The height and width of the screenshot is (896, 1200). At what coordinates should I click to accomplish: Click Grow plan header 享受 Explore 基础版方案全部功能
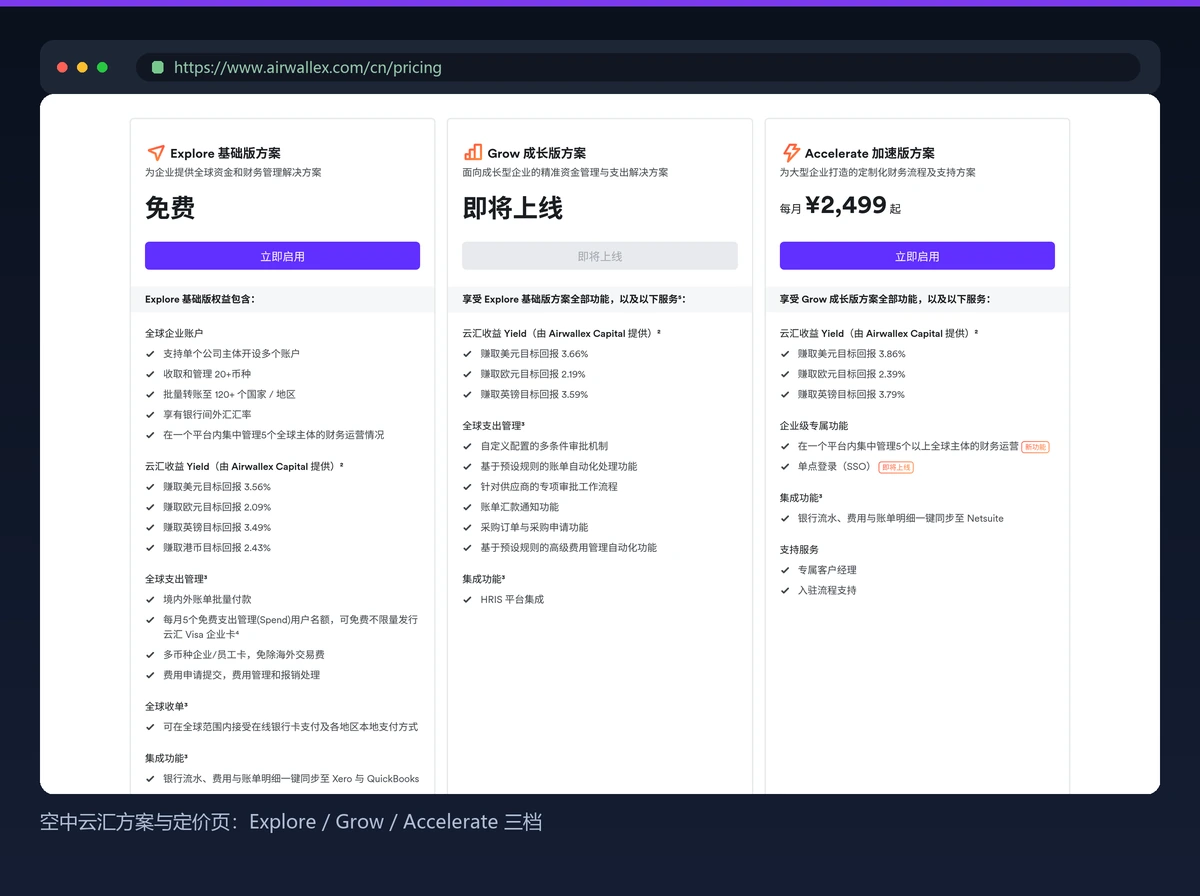point(574,299)
